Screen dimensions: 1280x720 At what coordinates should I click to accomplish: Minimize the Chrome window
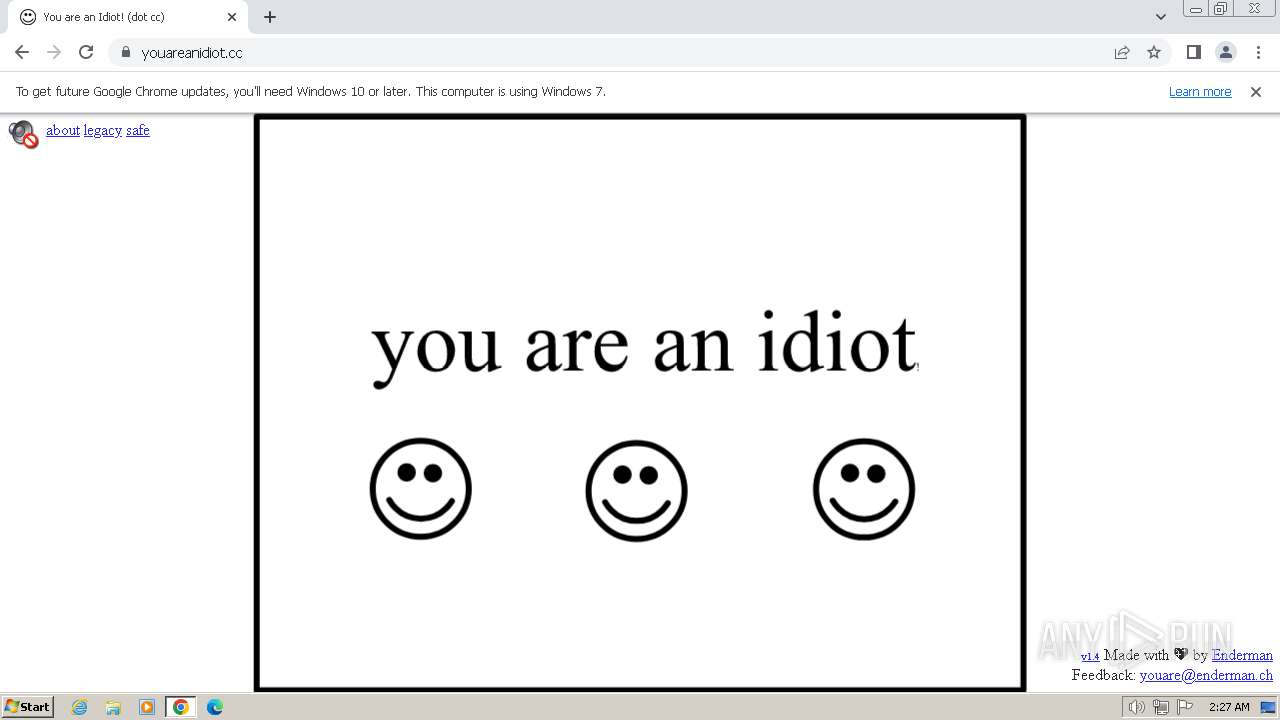coord(1196,9)
